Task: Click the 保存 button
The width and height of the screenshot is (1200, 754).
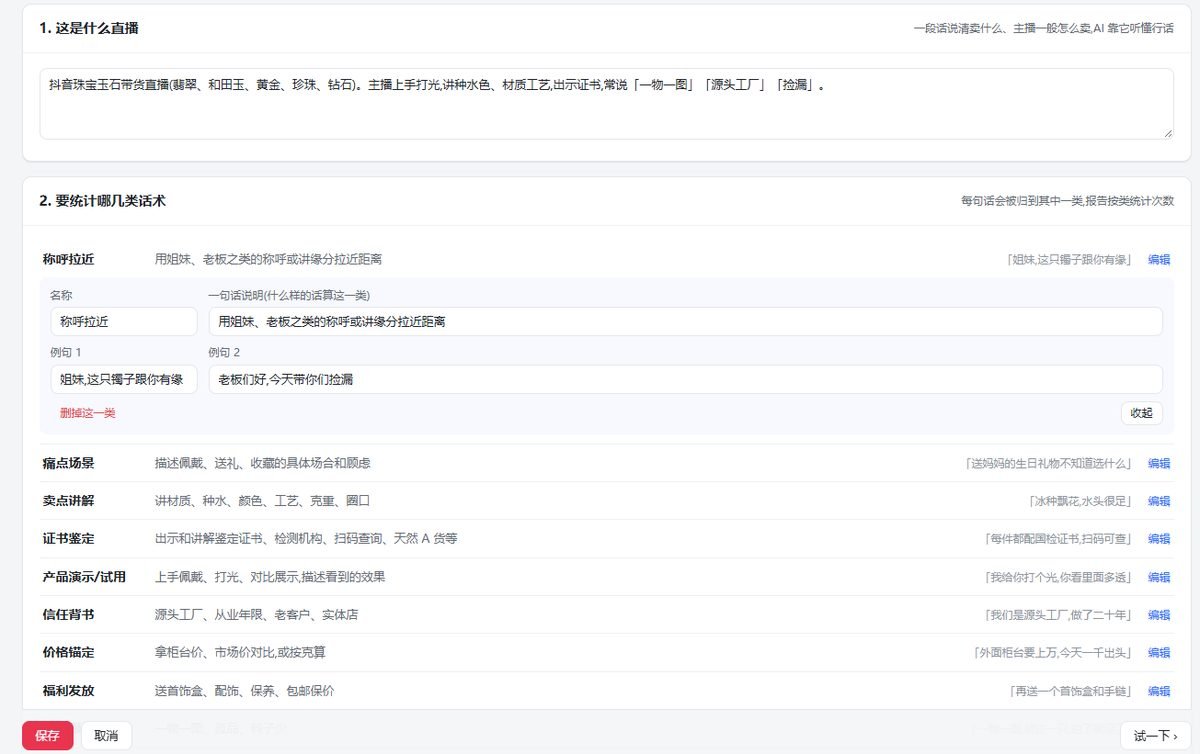Action: tap(47, 736)
